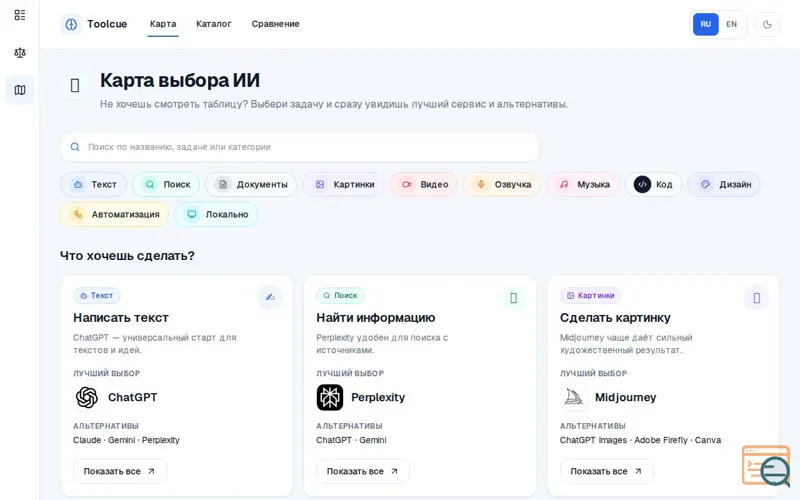
Task: Click the Что хочешь сделать? heading
Action: pyautogui.click(x=128, y=256)
